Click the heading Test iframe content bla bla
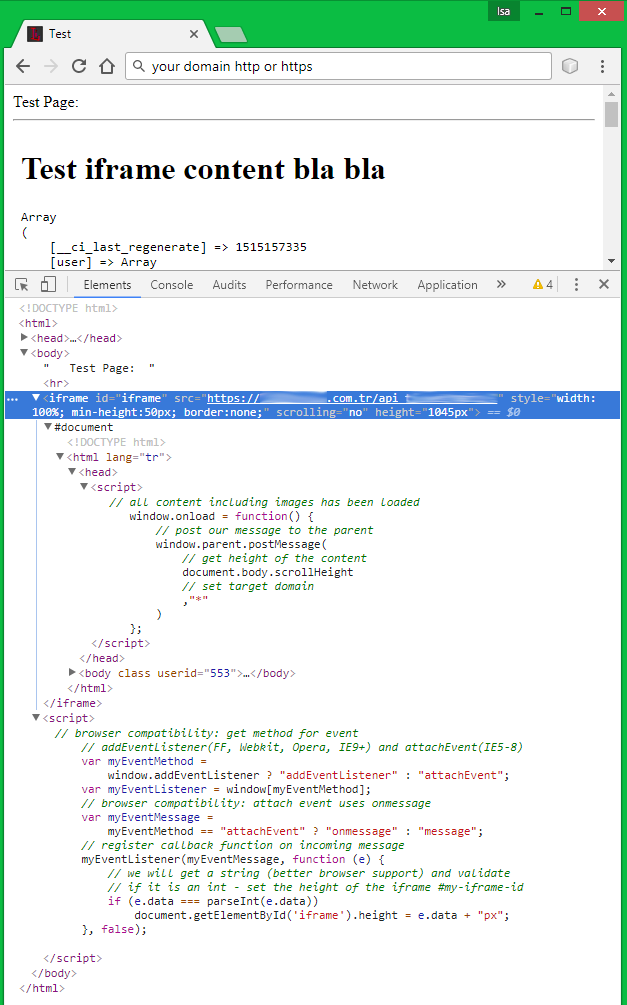This screenshot has height=1005, width=627. 203,169
